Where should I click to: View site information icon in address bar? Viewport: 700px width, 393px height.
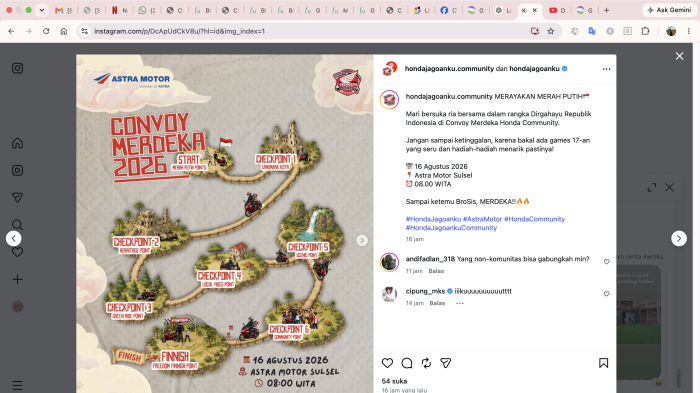coord(84,31)
